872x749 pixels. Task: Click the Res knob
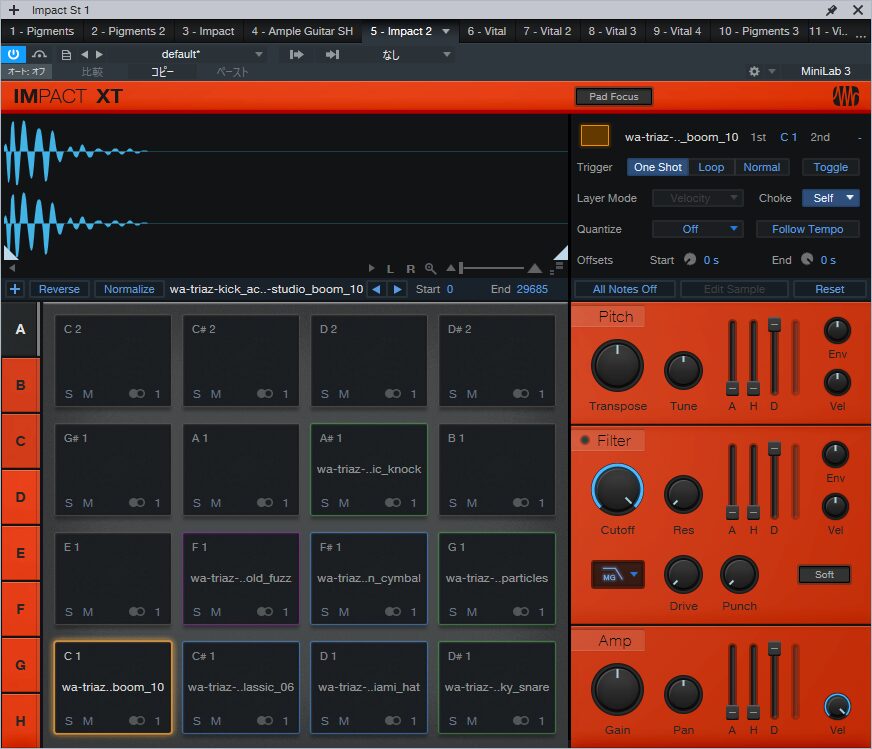[x=683, y=494]
